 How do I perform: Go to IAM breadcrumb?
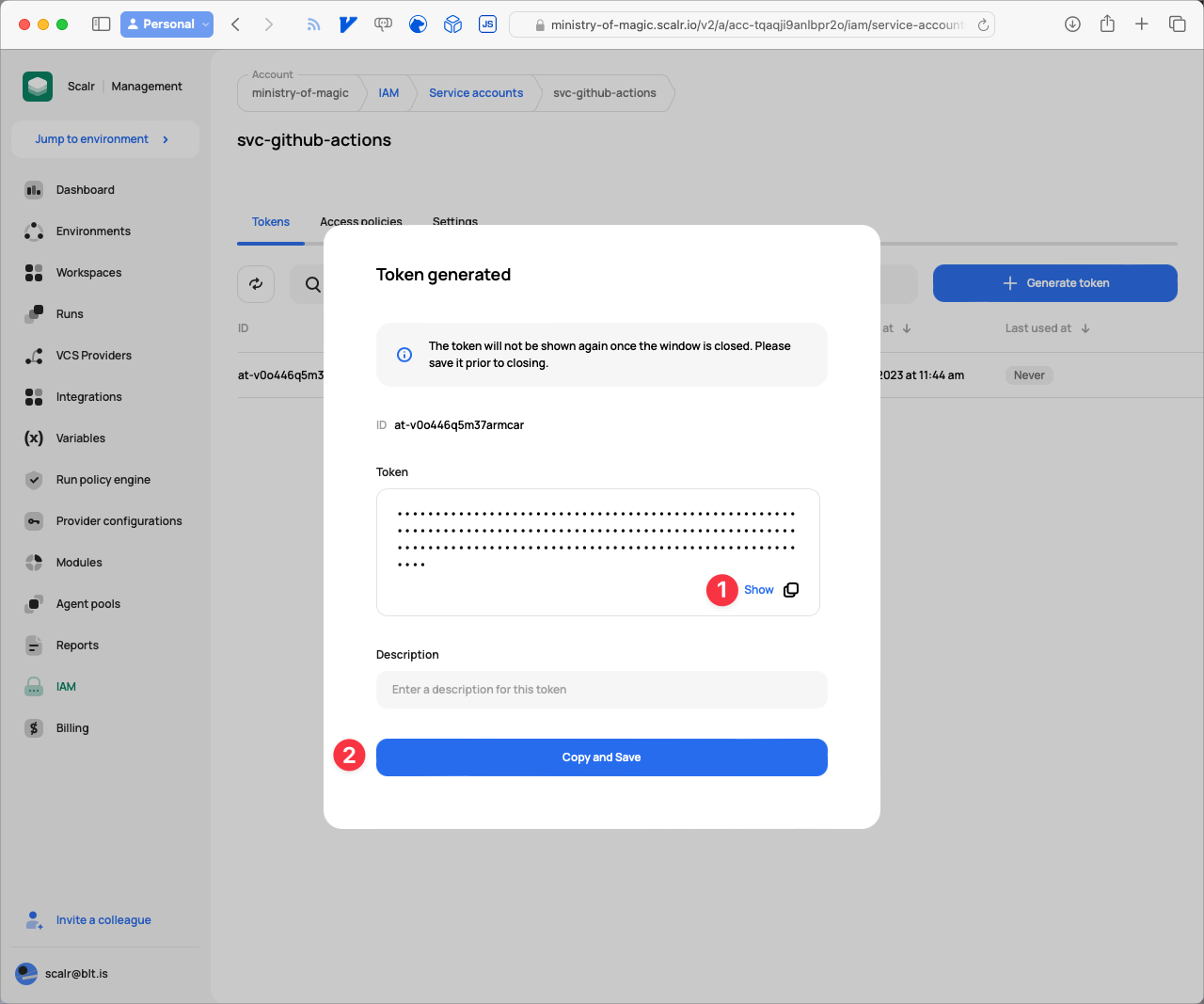[388, 93]
